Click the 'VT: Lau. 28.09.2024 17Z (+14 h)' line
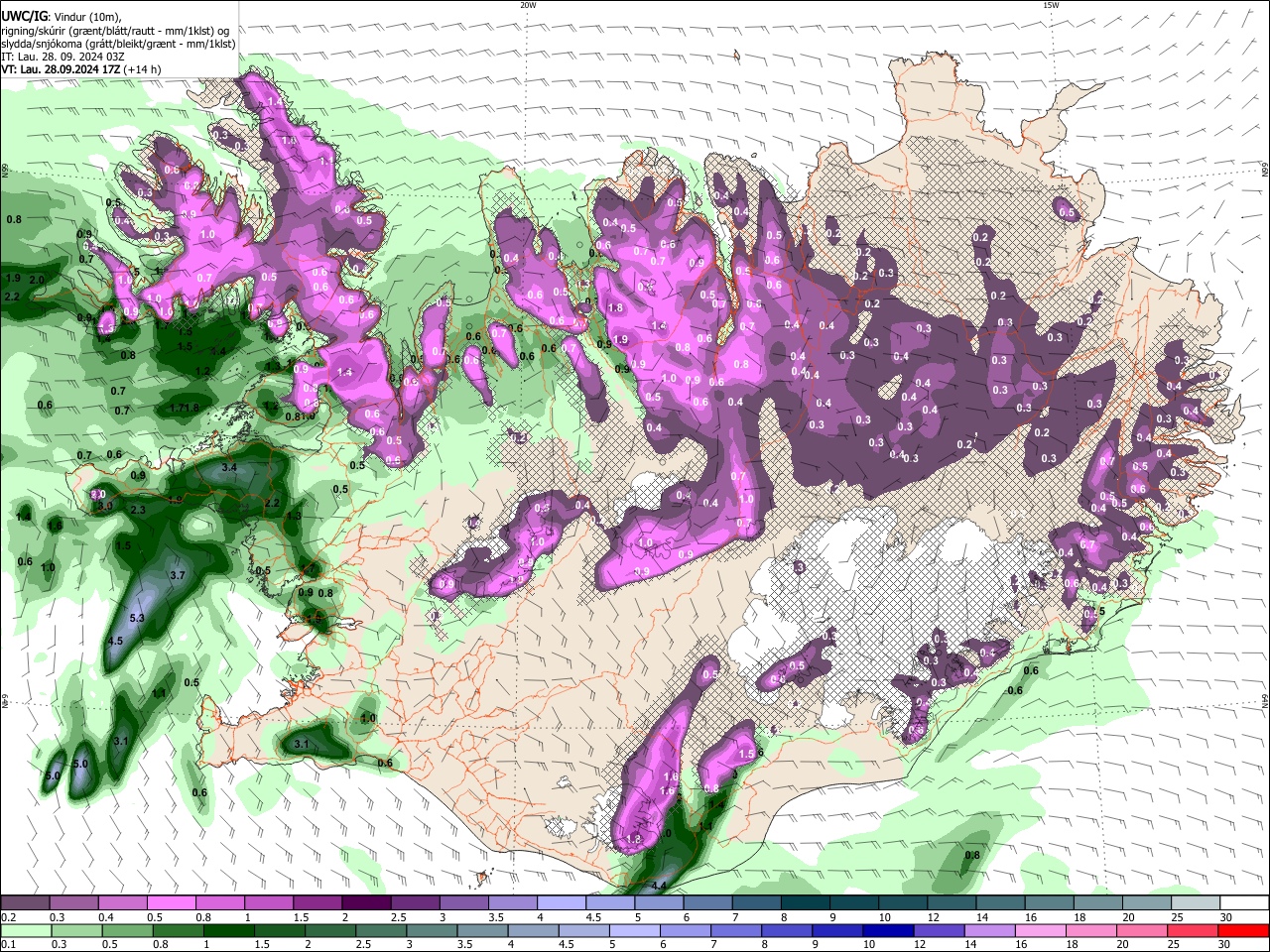 (80, 69)
